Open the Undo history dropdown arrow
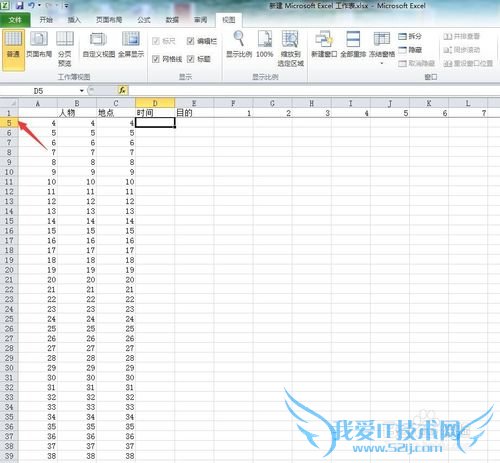This screenshot has height=463, width=500. 39,5
